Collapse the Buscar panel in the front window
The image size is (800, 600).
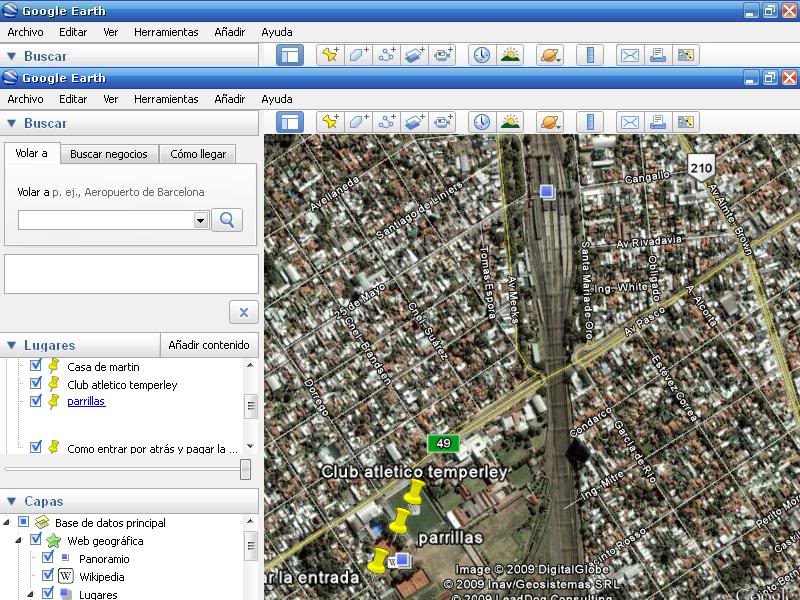point(12,123)
